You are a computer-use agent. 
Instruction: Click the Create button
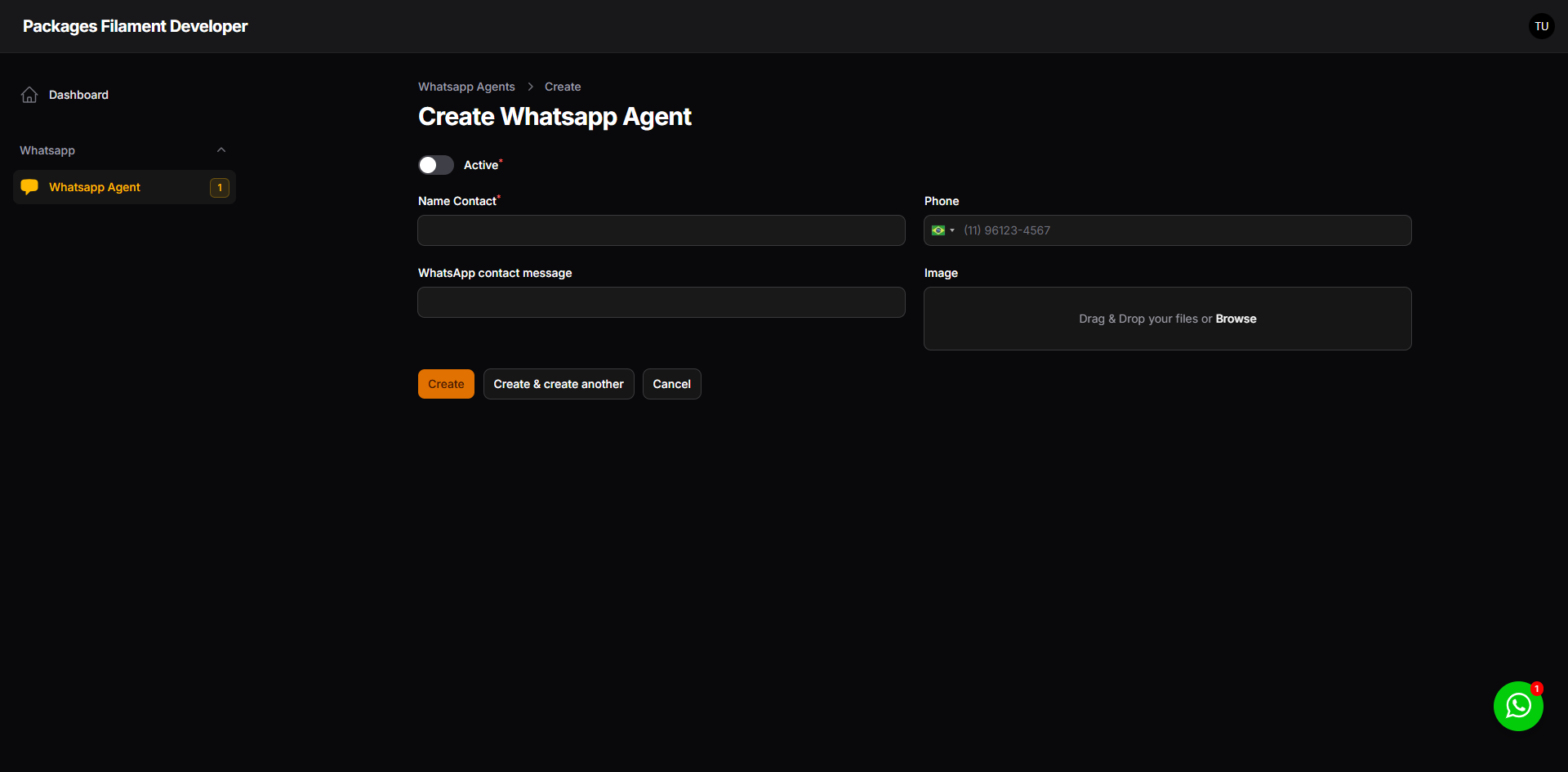pyautogui.click(x=445, y=383)
